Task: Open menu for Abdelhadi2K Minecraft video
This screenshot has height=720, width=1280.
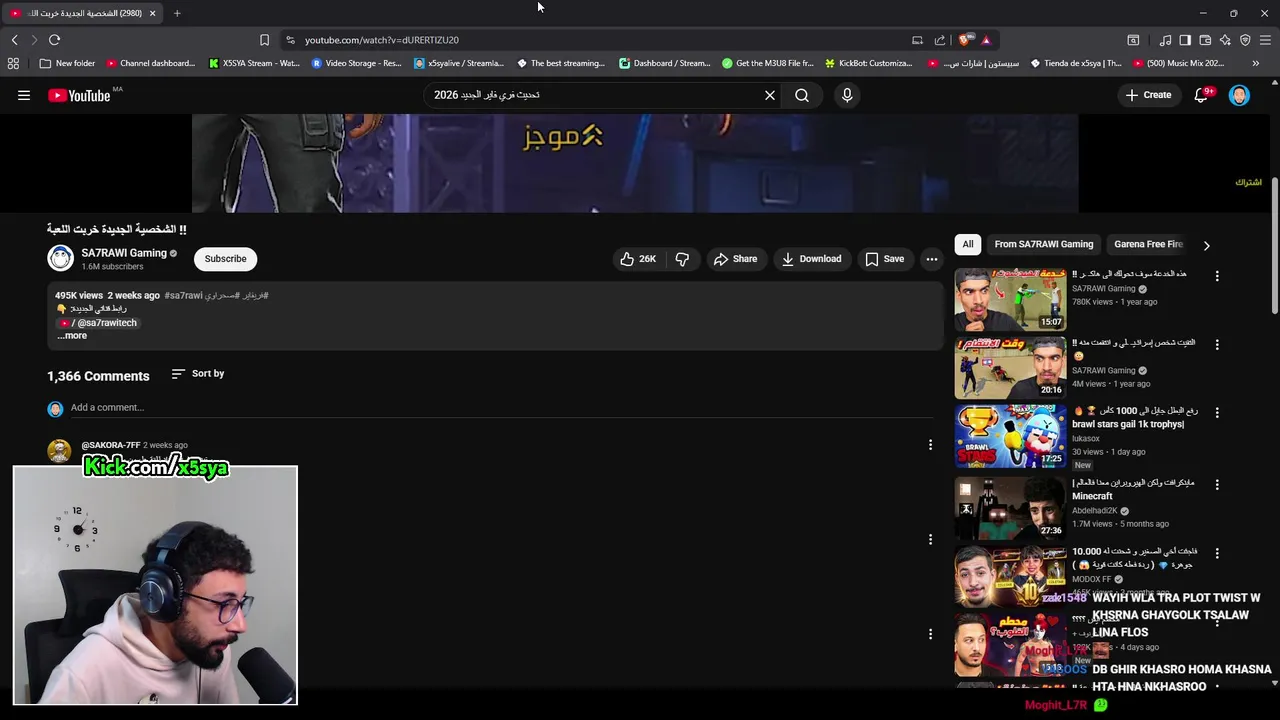Action: [x=1217, y=485]
